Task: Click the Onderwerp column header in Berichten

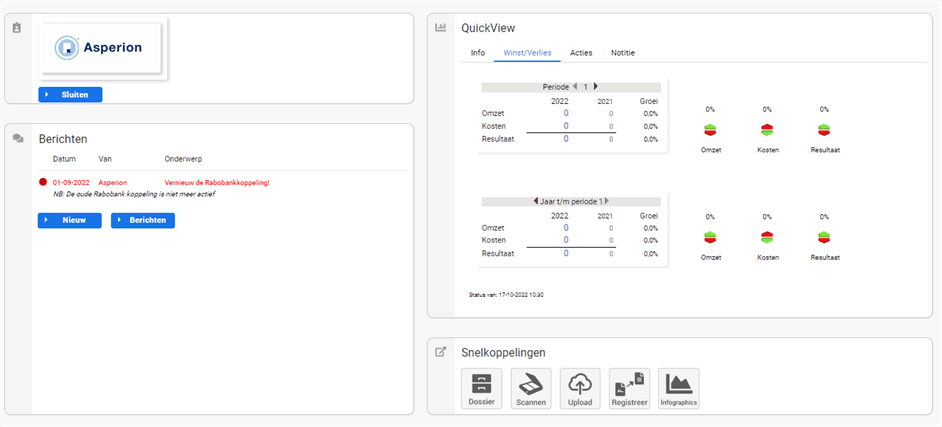Action: point(183,159)
